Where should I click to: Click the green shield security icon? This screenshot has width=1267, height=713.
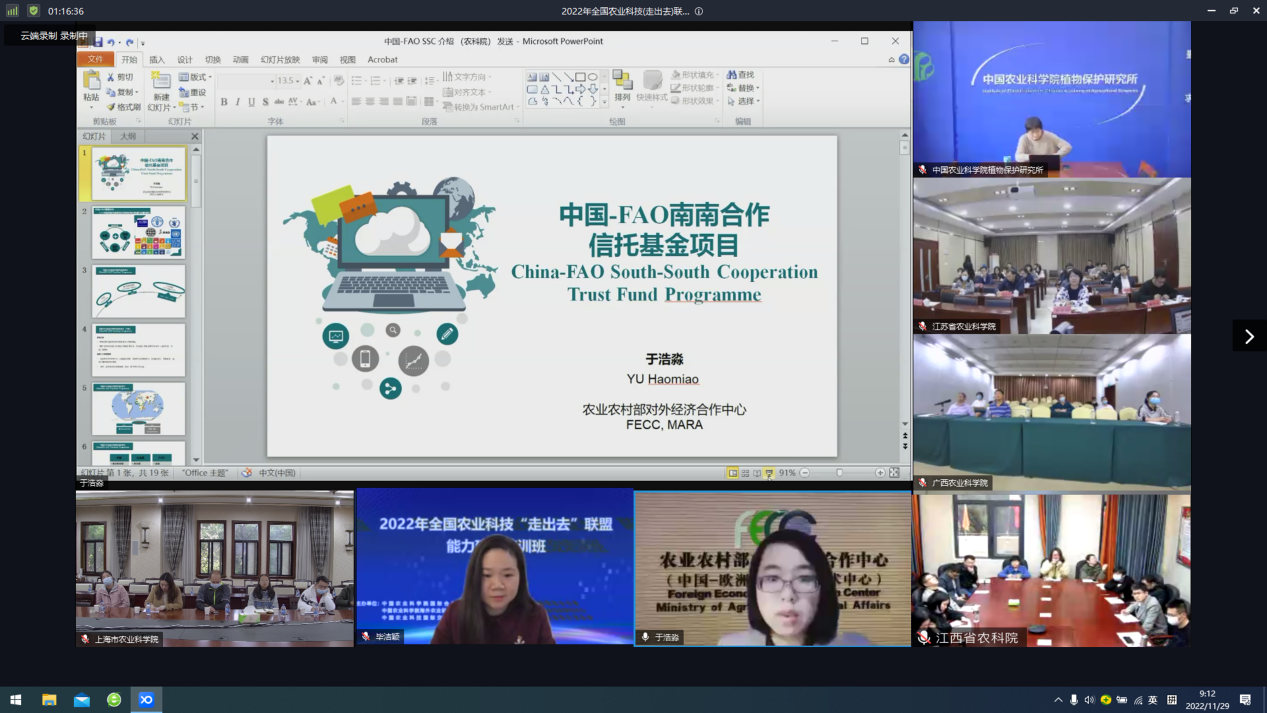[34, 11]
